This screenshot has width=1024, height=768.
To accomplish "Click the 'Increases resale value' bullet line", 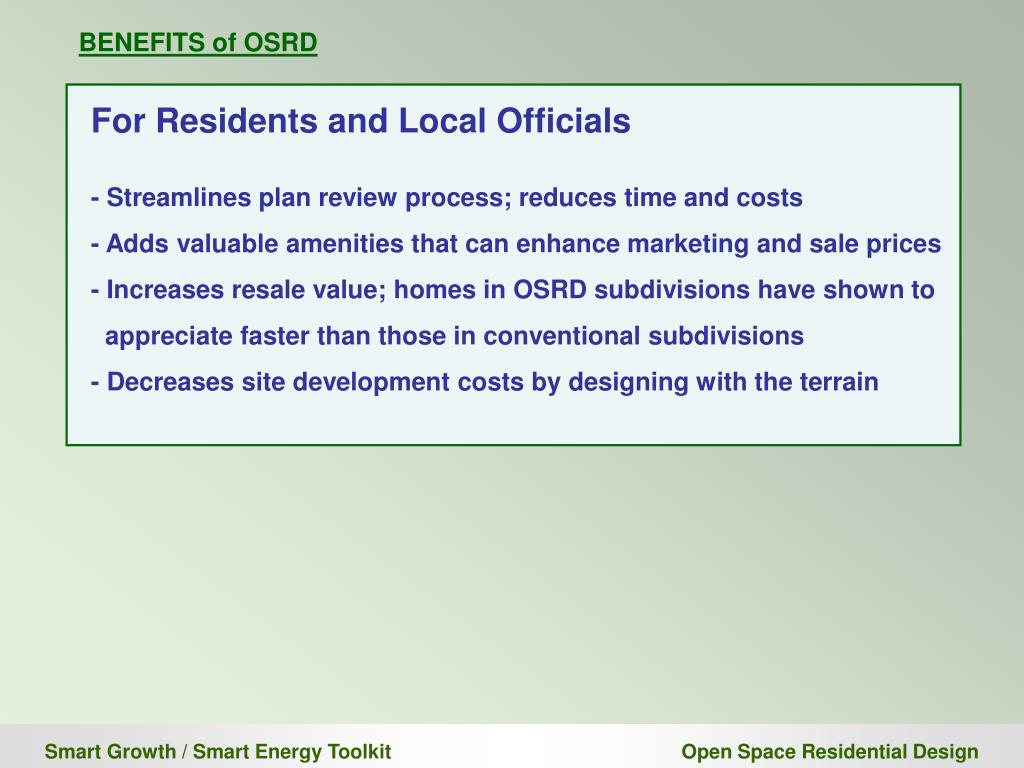I will 513,290.
